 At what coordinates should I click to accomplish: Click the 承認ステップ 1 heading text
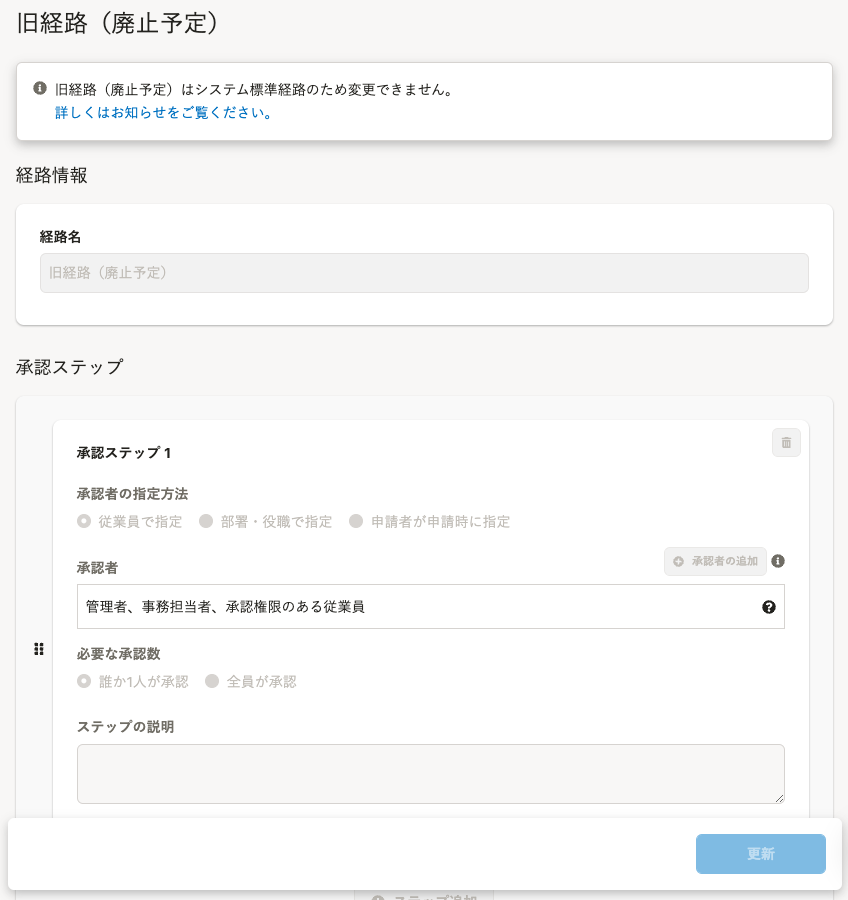pyautogui.click(x=124, y=453)
